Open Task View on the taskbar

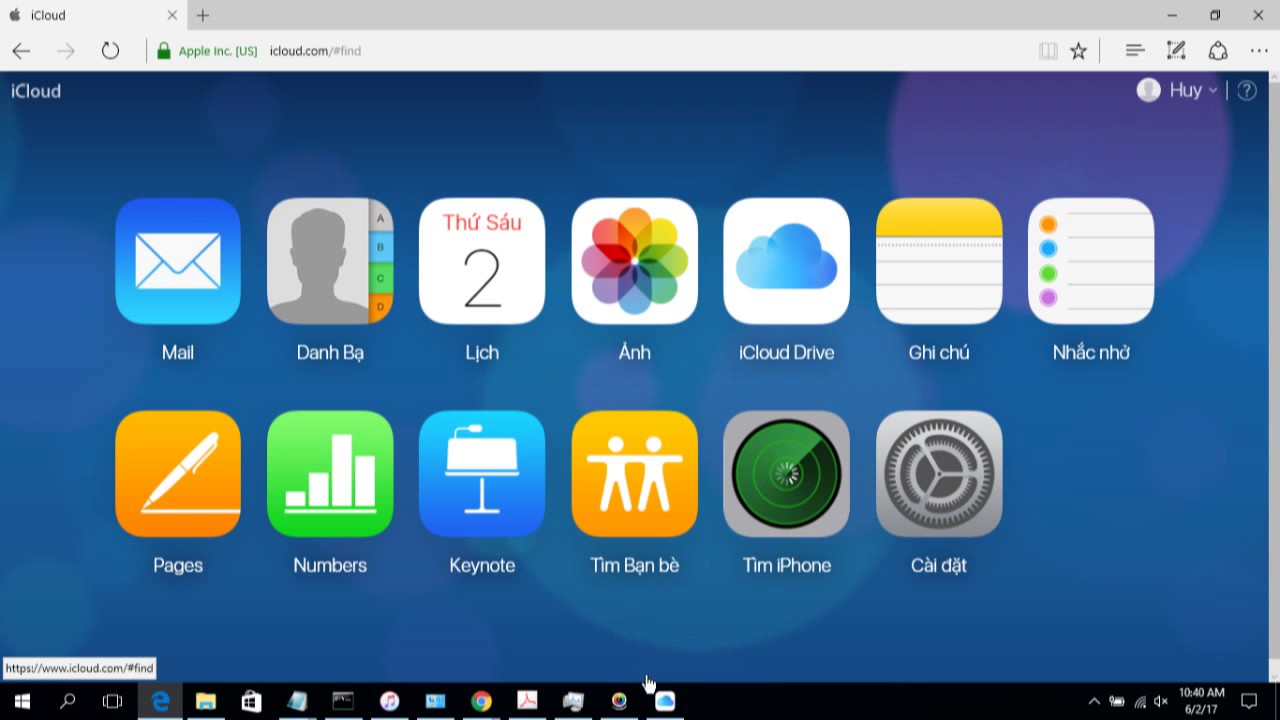point(113,701)
